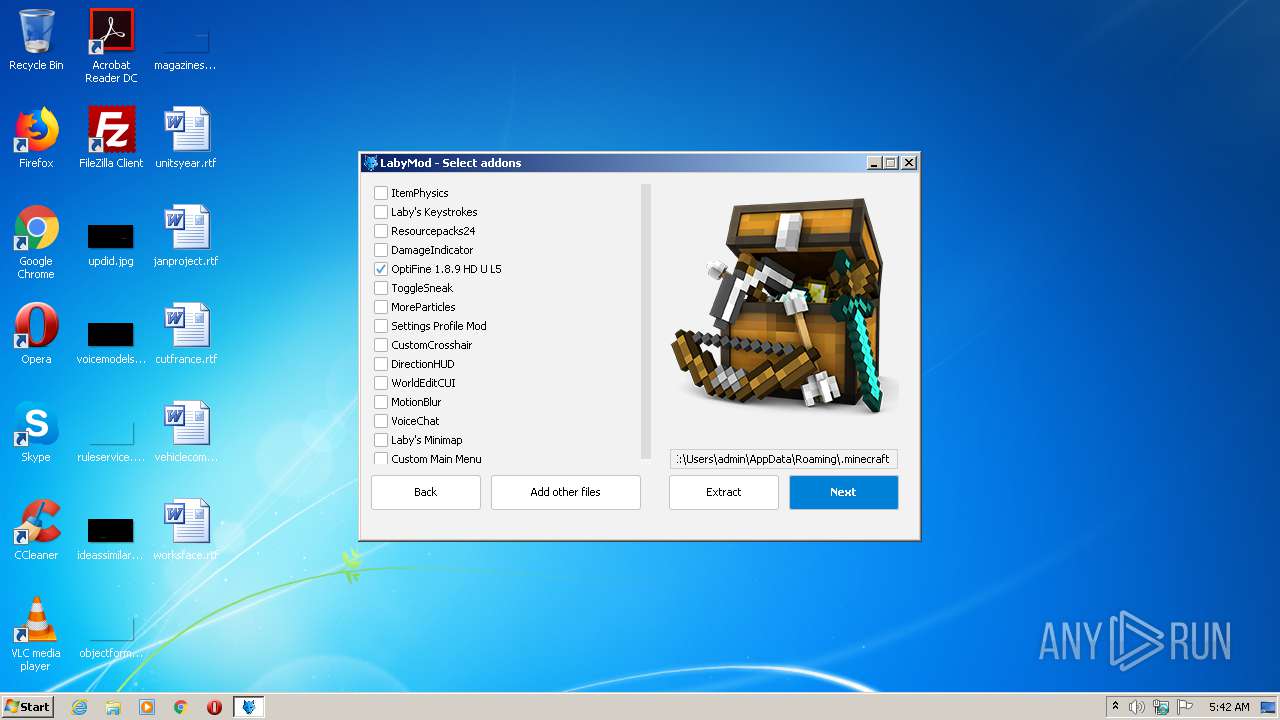Open the network status tray icon
This screenshot has height=720, width=1280.
click(1161, 707)
